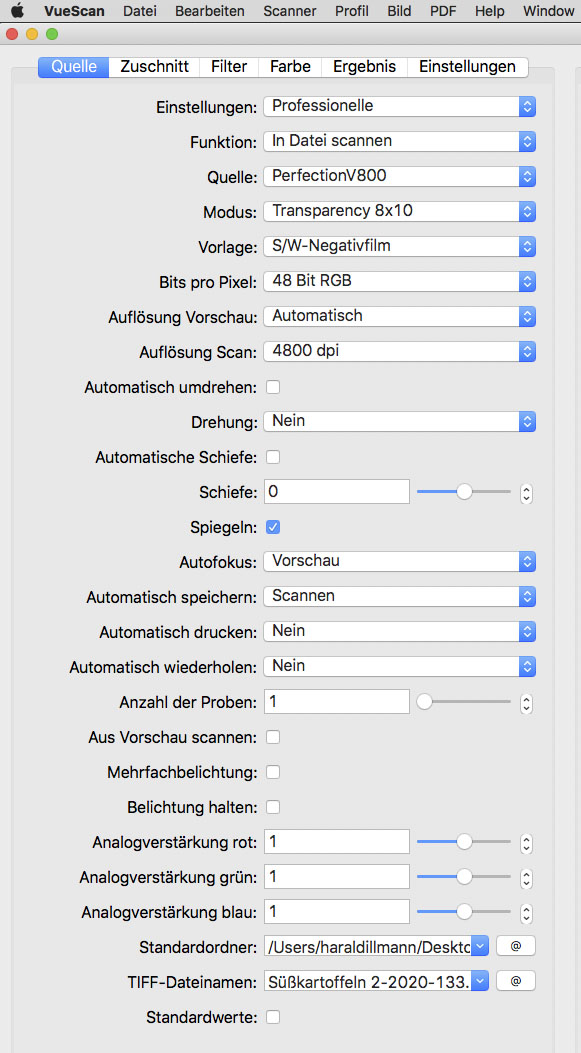Click the Analogverstärkung blau stepper

click(x=527, y=913)
